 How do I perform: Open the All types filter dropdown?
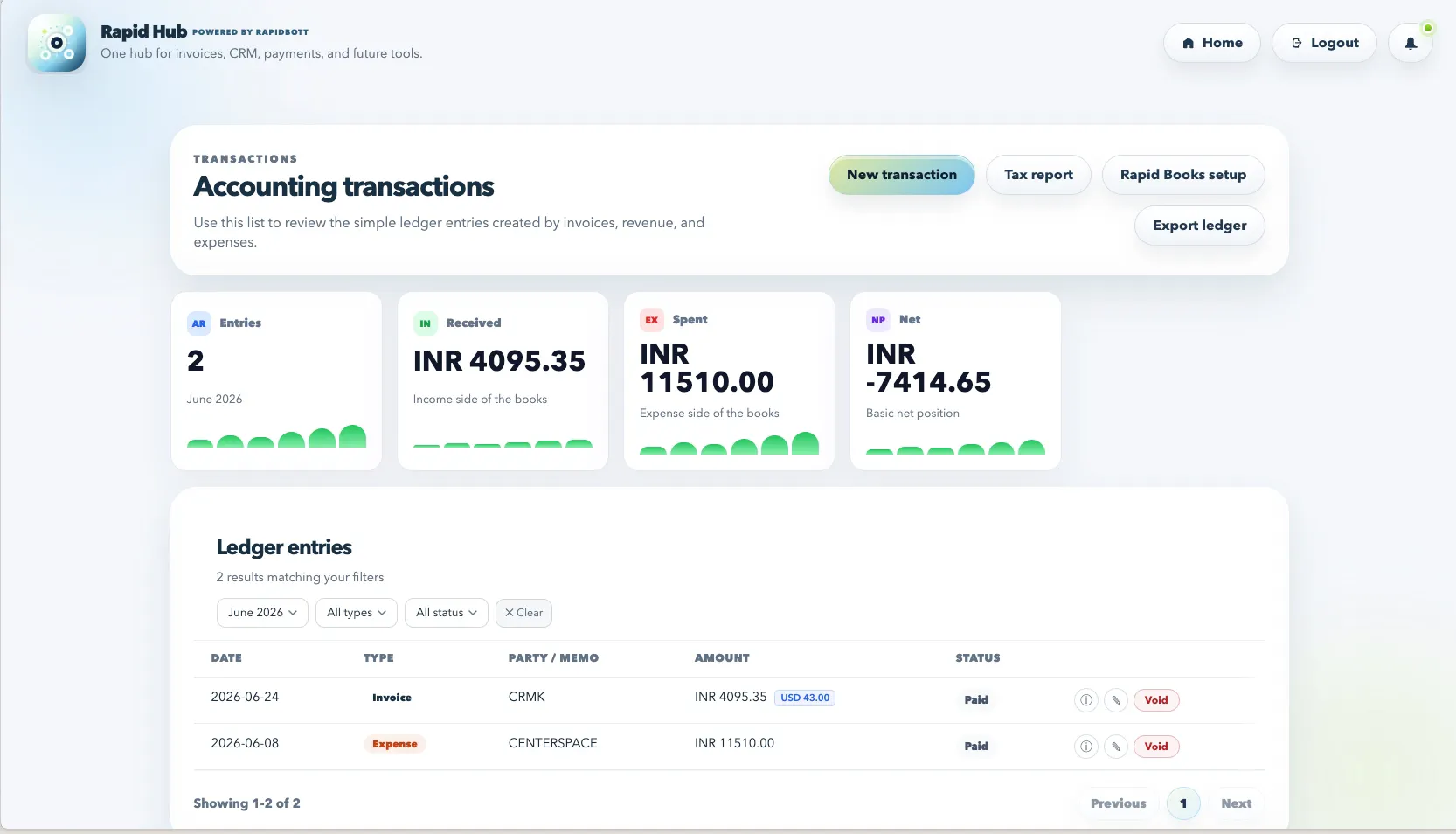[x=357, y=613]
